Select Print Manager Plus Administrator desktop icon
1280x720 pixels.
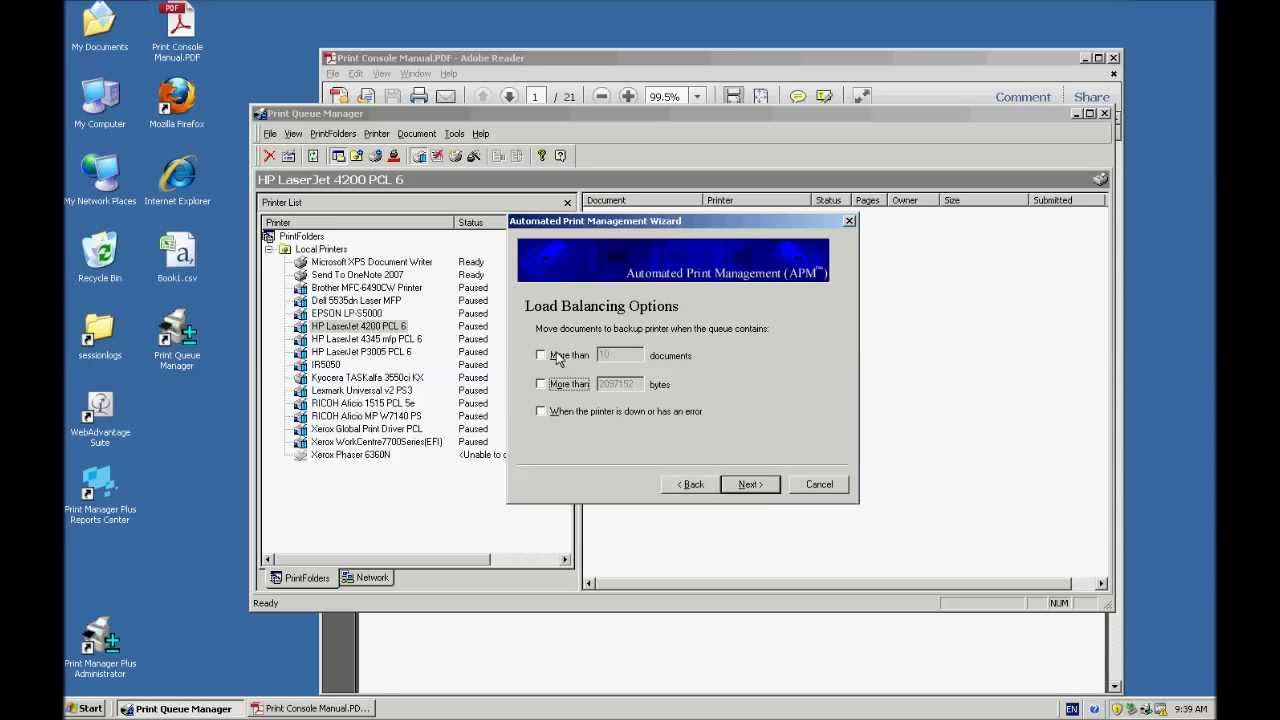[100, 648]
